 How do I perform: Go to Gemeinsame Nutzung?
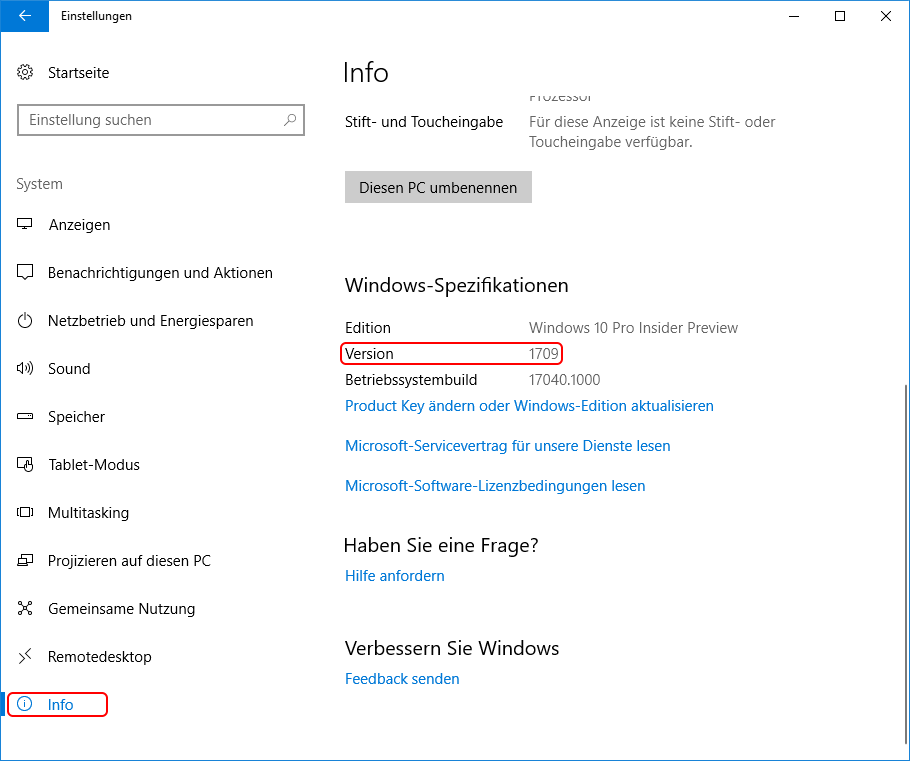(121, 609)
